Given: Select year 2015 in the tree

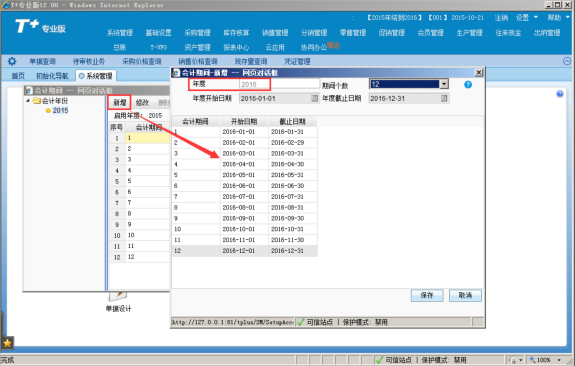Looking at the screenshot, I should [60, 110].
